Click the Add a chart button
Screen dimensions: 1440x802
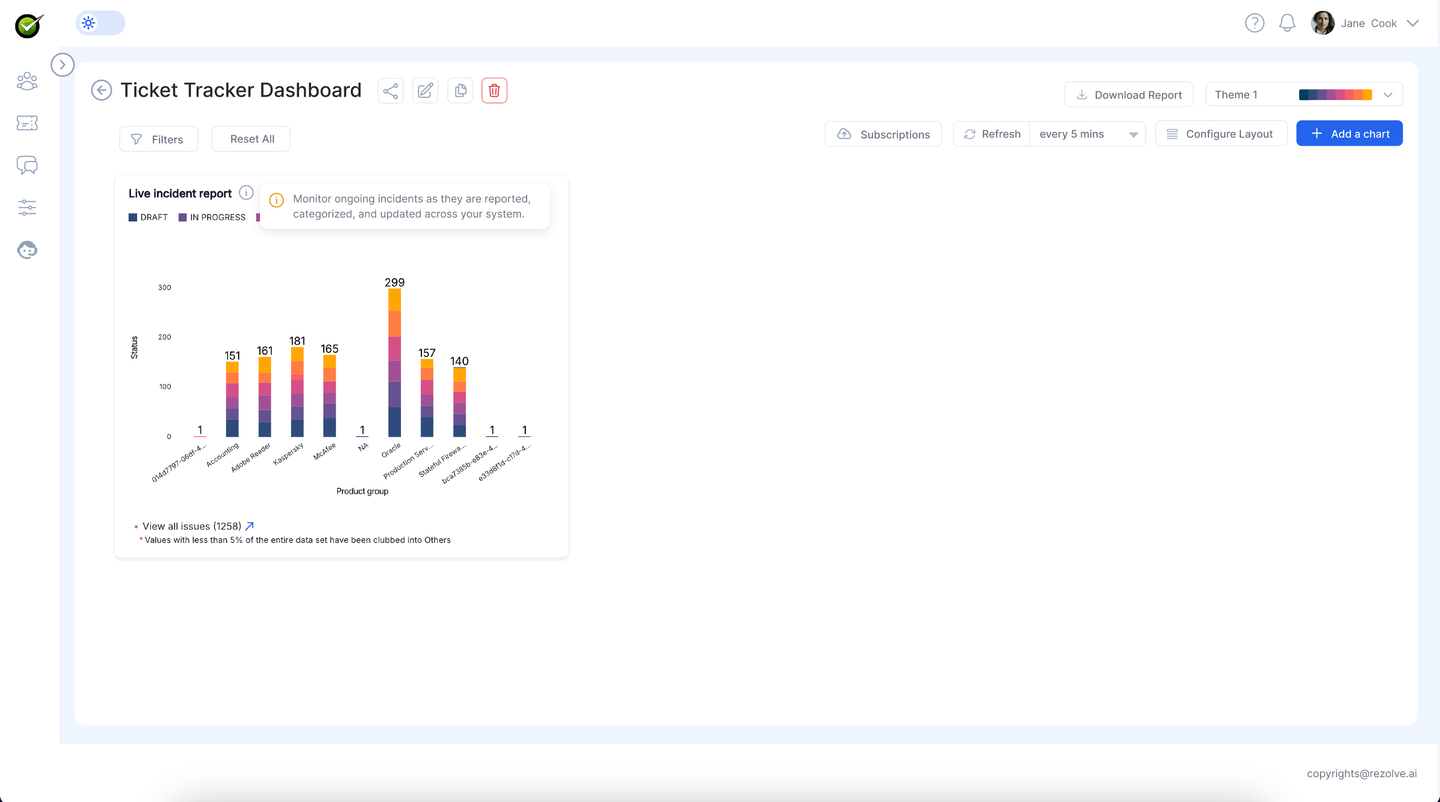click(x=1349, y=134)
